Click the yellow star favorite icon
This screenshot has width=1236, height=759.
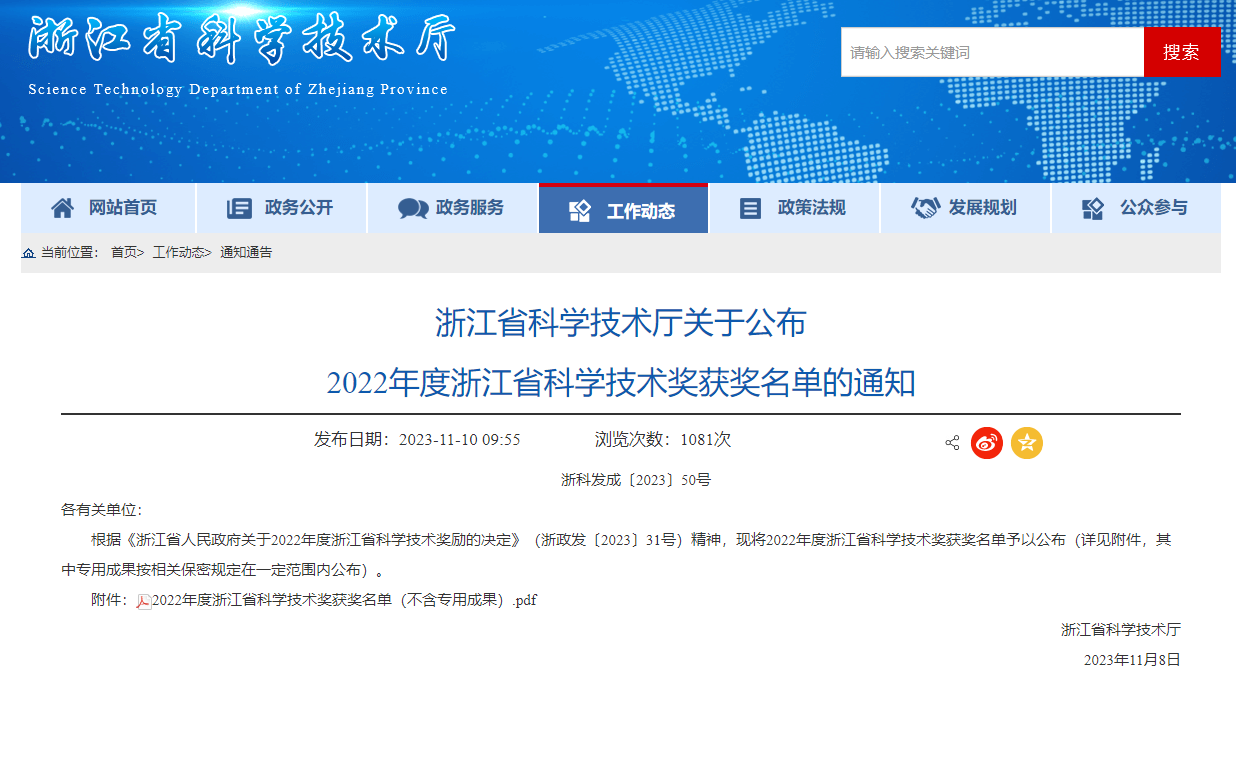1026,443
